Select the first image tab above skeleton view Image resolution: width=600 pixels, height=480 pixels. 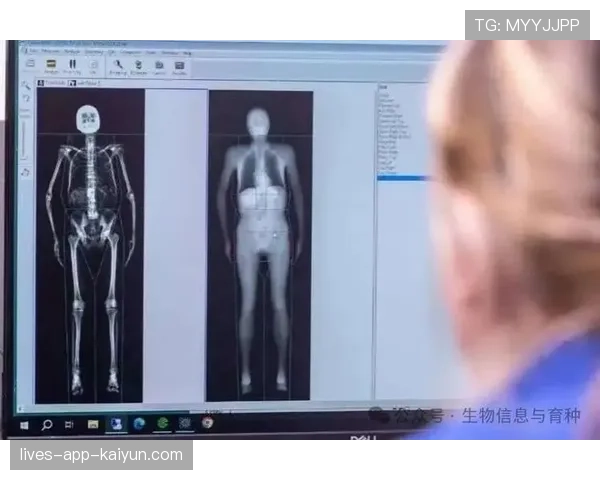click(x=52, y=83)
